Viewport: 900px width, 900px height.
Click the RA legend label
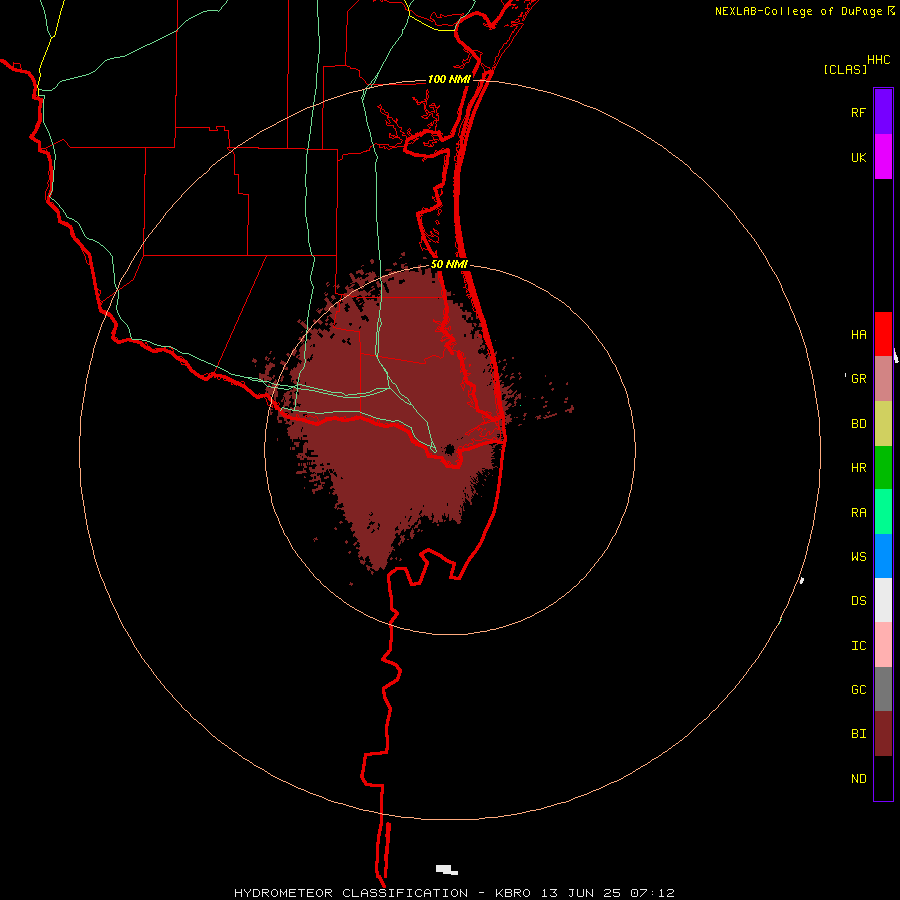tap(858, 513)
